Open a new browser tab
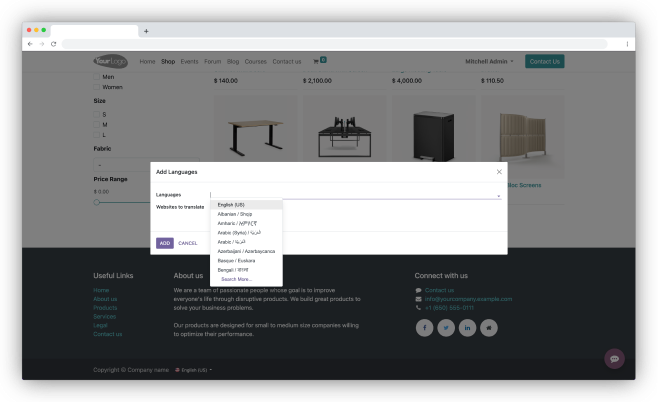This screenshot has width=658, height=402. (x=146, y=31)
